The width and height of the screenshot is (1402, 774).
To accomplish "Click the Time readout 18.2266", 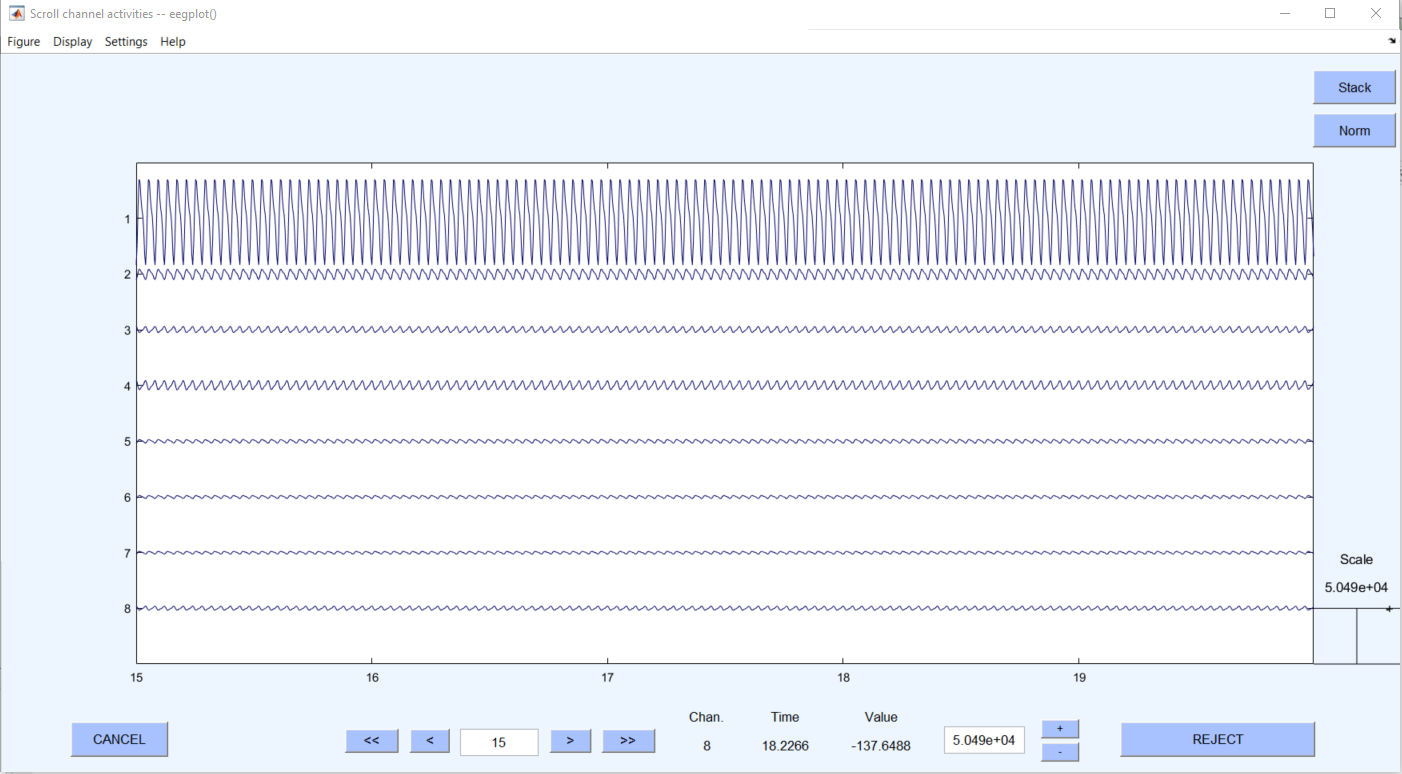I will click(785, 746).
